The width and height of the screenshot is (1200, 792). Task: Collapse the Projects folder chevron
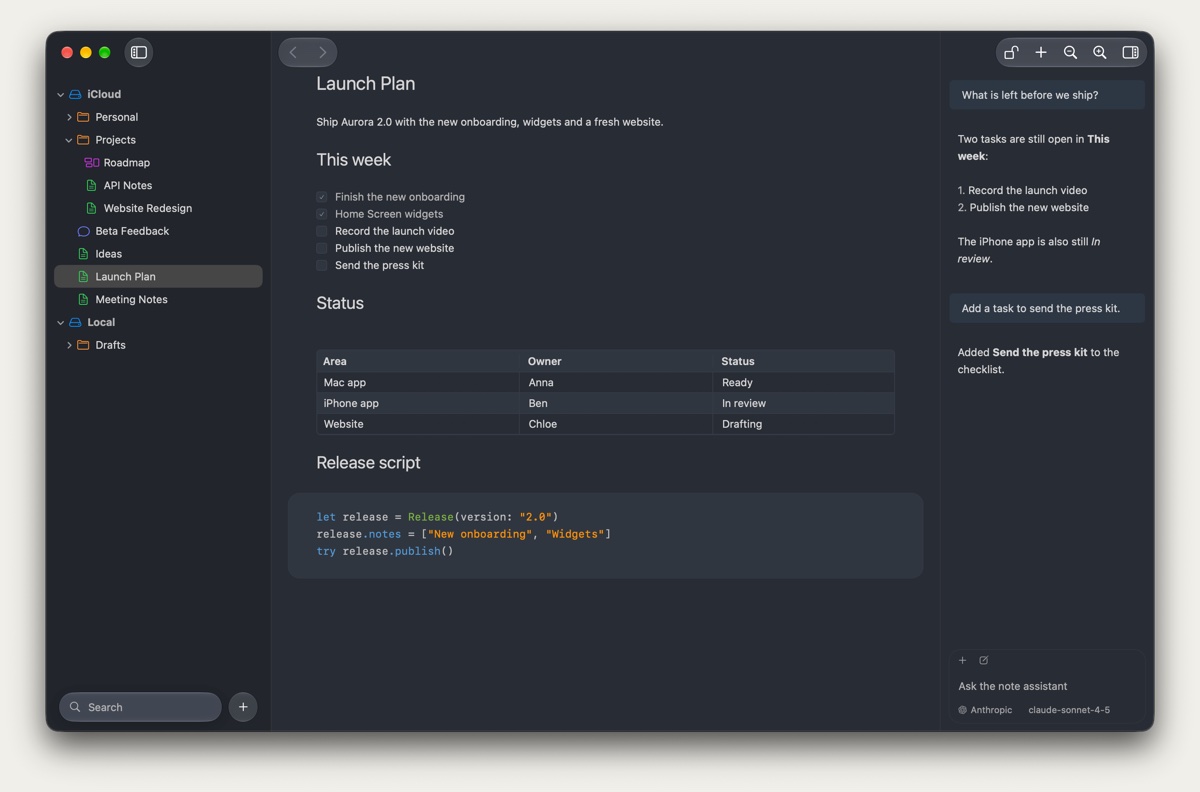[69, 140]
